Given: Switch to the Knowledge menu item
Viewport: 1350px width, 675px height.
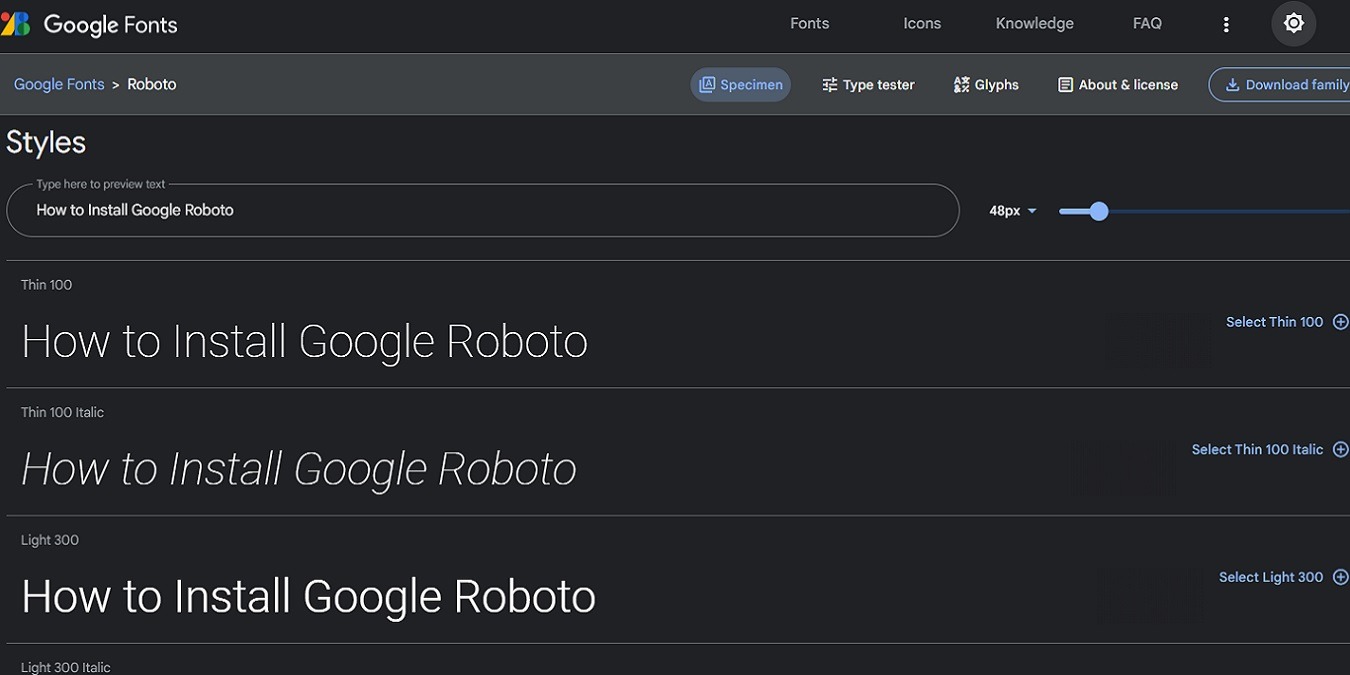Looking at the screenshot, I should point(1034,22).
